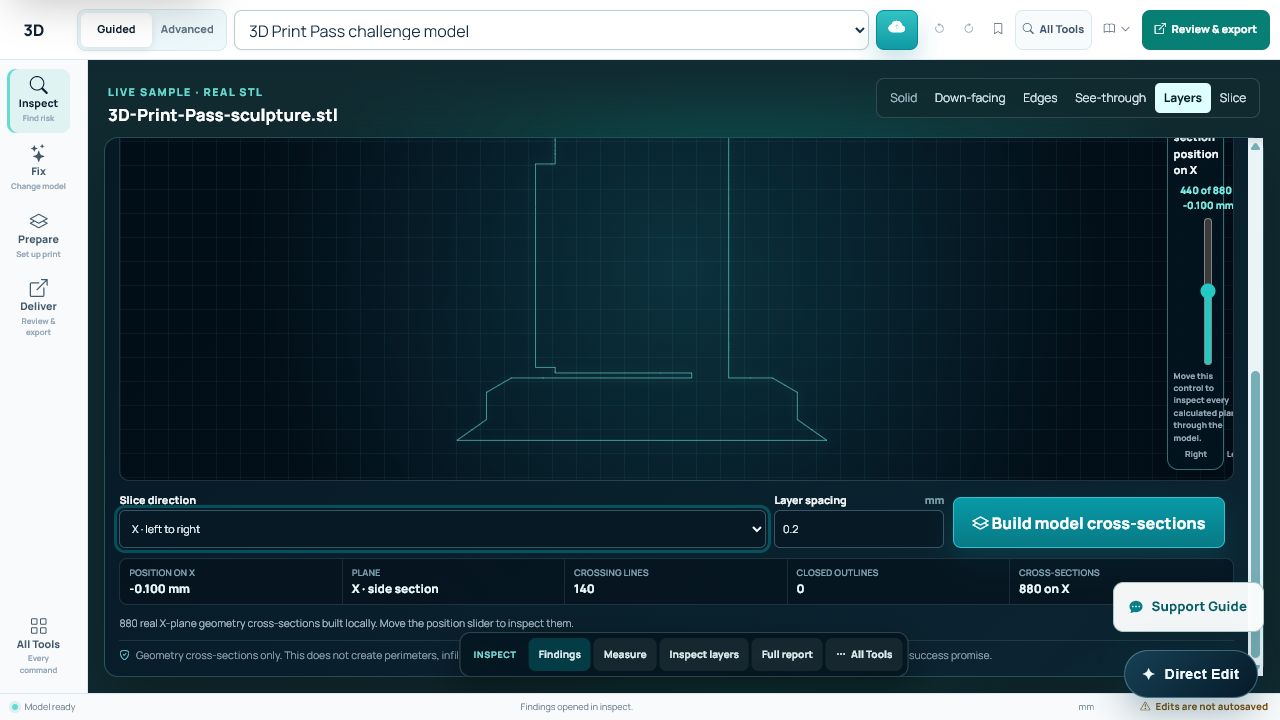The width and height of the screenshot is (1280, 720).
Task: Open the Prepare sidebar section
Action: click(38, 235)
